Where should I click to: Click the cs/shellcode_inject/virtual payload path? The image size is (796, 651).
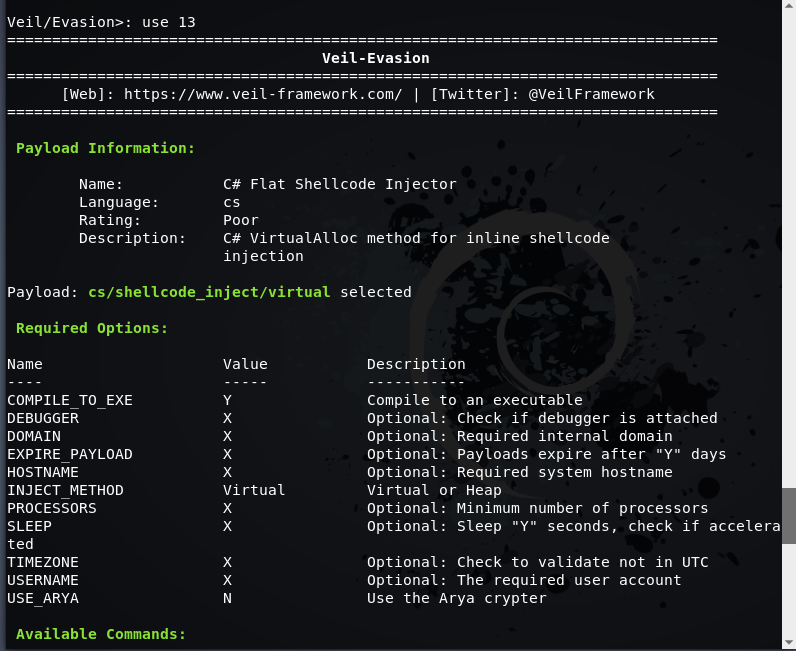tap(210, 292)
